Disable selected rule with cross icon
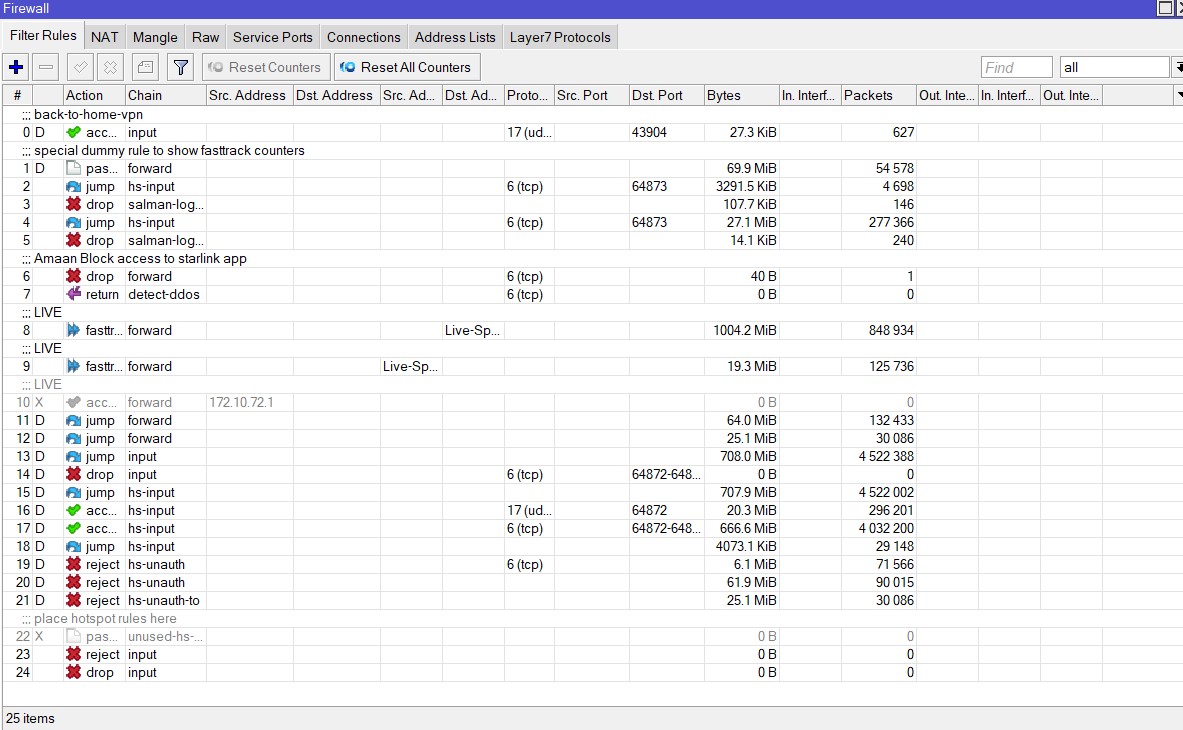 pyautogui.click(x=110, y=67)
